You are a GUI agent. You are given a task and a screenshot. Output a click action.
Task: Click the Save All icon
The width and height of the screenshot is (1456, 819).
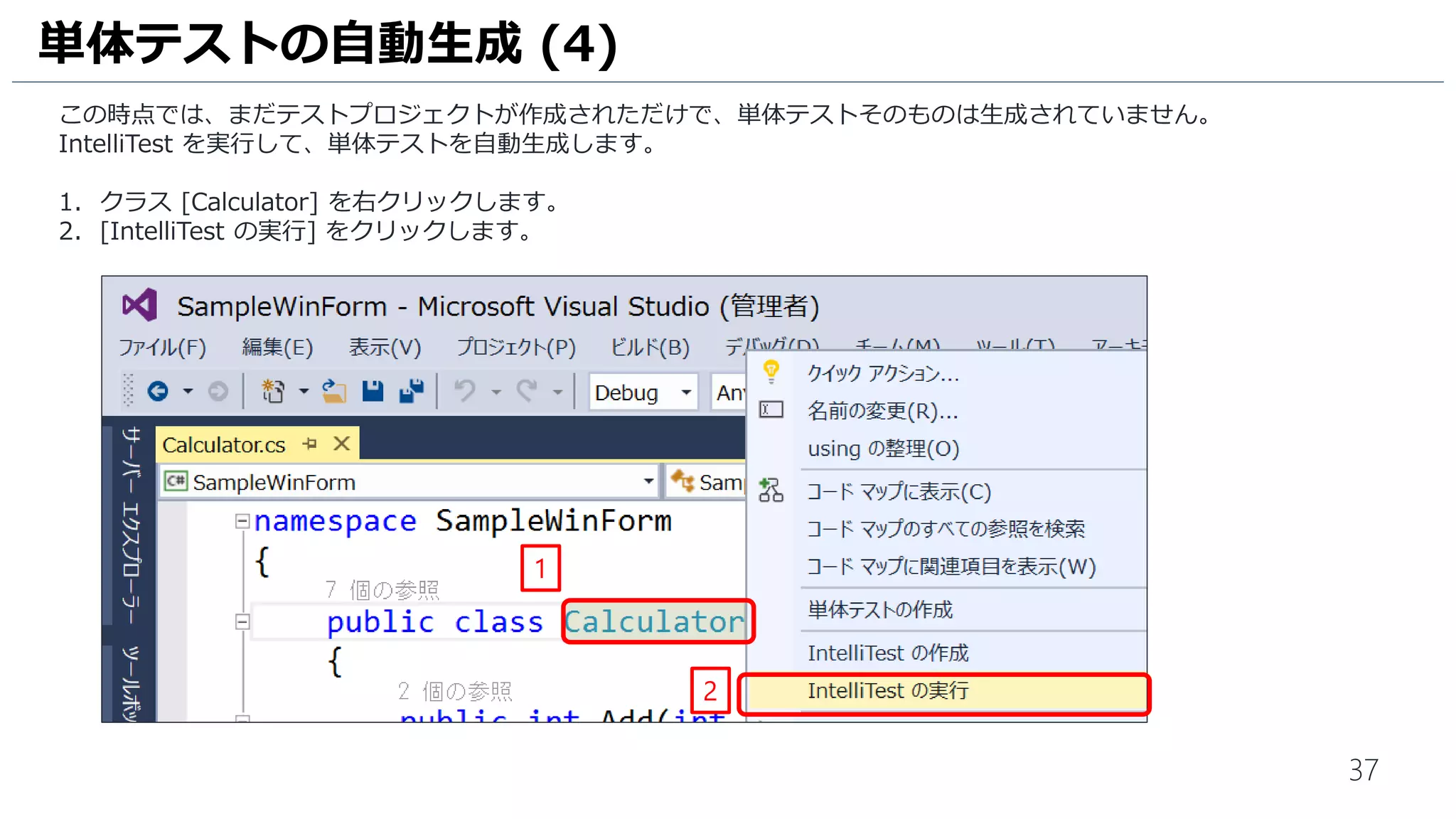[411, 391]
